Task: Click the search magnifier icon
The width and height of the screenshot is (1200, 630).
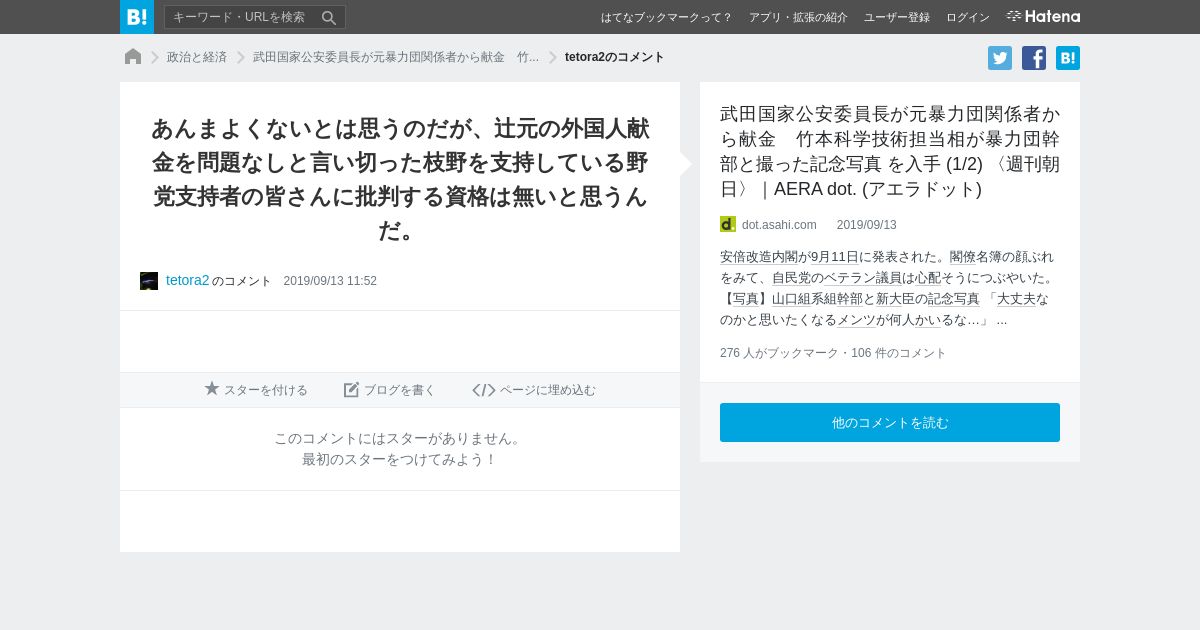Action: [329, 17]
